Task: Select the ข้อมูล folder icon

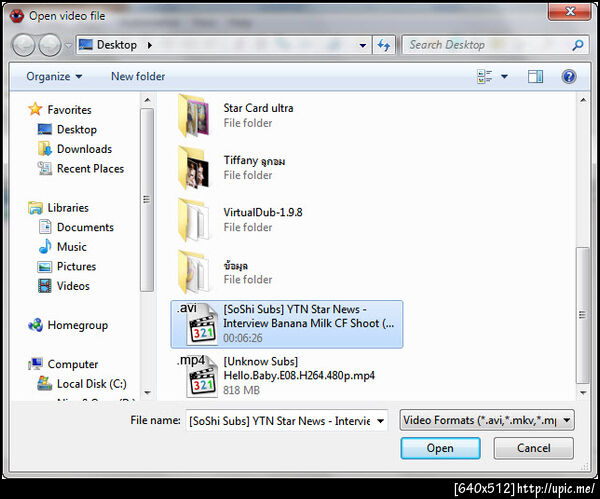Action: click(x=194, y=272)
